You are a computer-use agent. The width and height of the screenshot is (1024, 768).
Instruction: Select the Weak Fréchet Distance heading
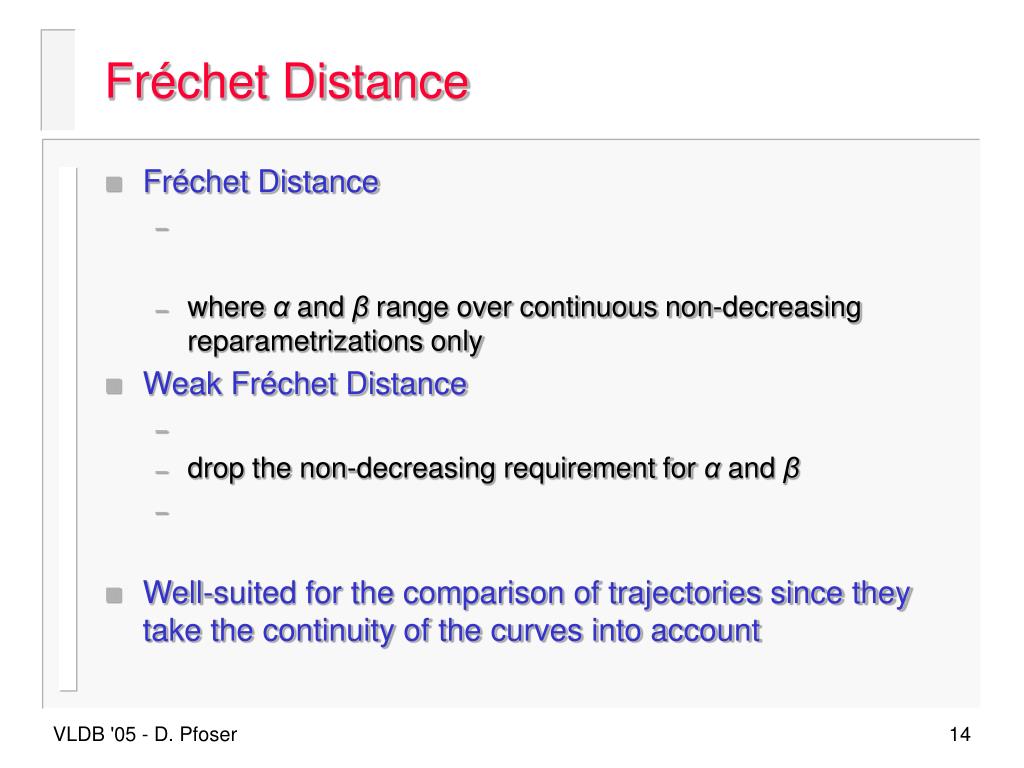coord(306,383)
